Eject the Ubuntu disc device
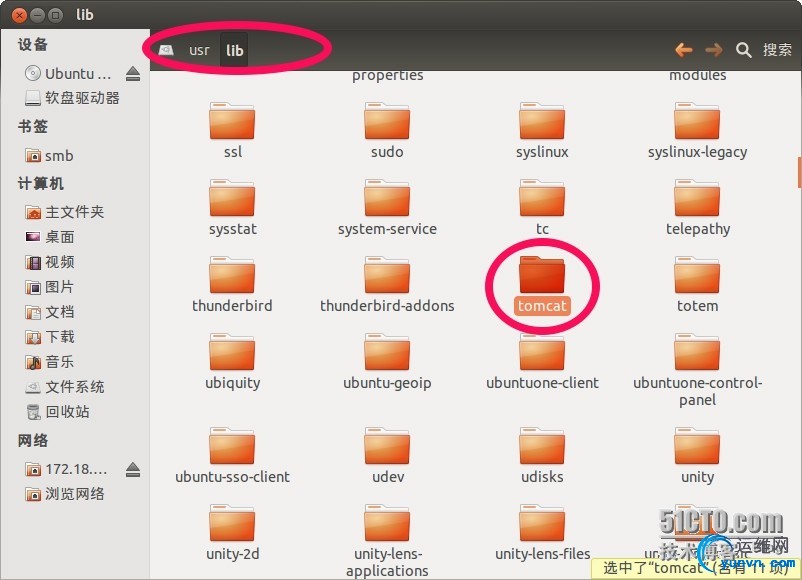The image size is (802, 580). [133, 74]
